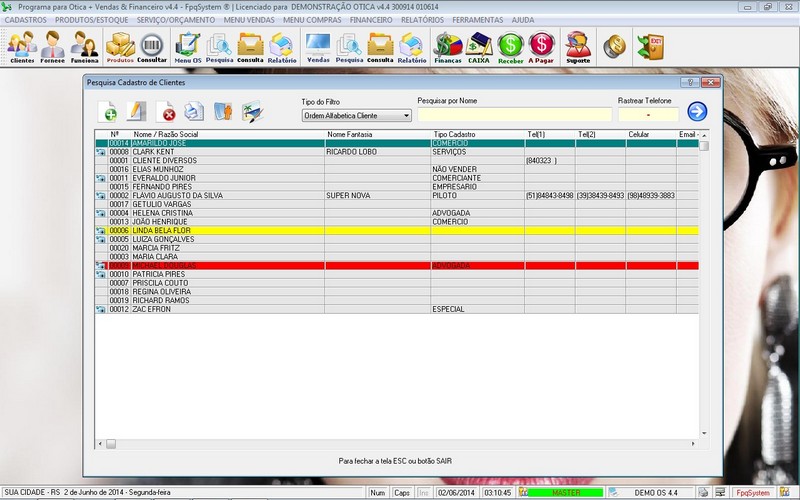Screen dimensions: 800x500
Task: Open the RELATÓRIOS menu
Action: click(422, 20)
